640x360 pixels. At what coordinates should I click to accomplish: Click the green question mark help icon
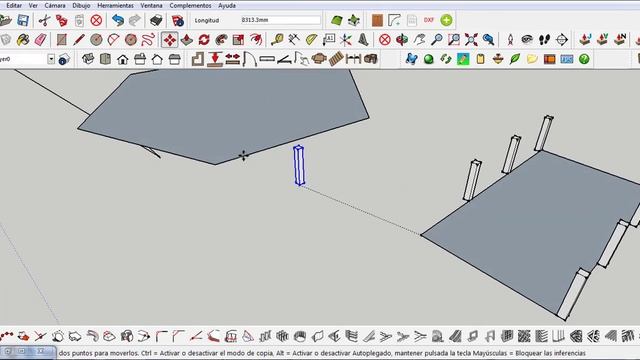coord(584,59)
